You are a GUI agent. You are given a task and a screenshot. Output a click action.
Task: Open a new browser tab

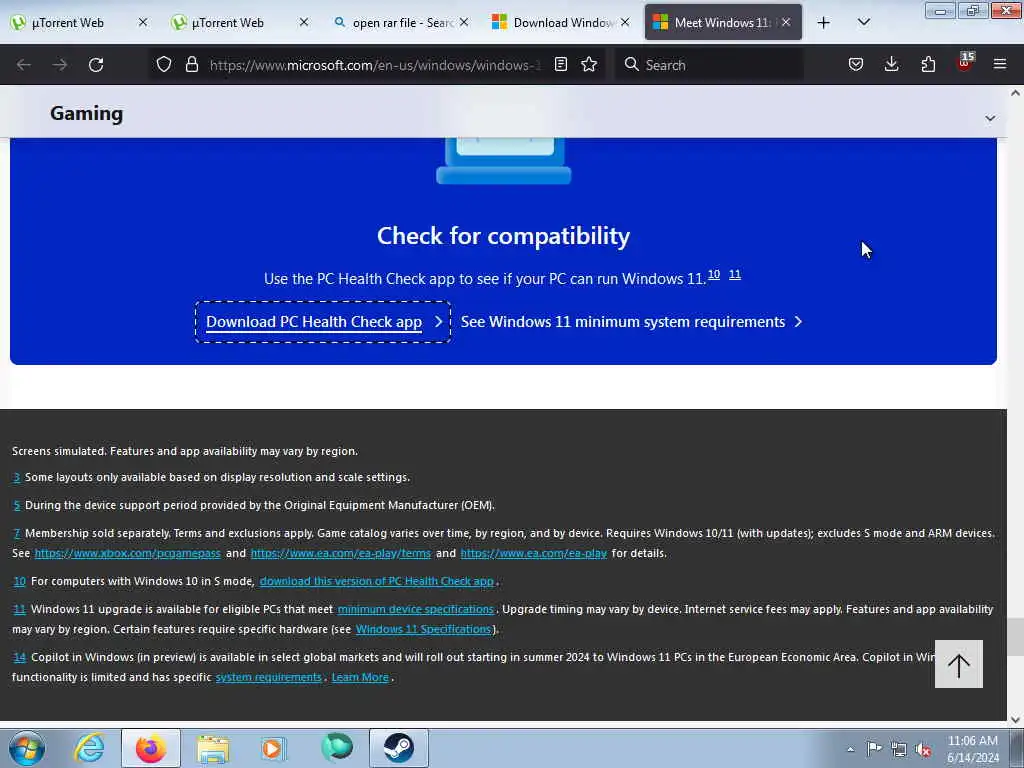824,22
